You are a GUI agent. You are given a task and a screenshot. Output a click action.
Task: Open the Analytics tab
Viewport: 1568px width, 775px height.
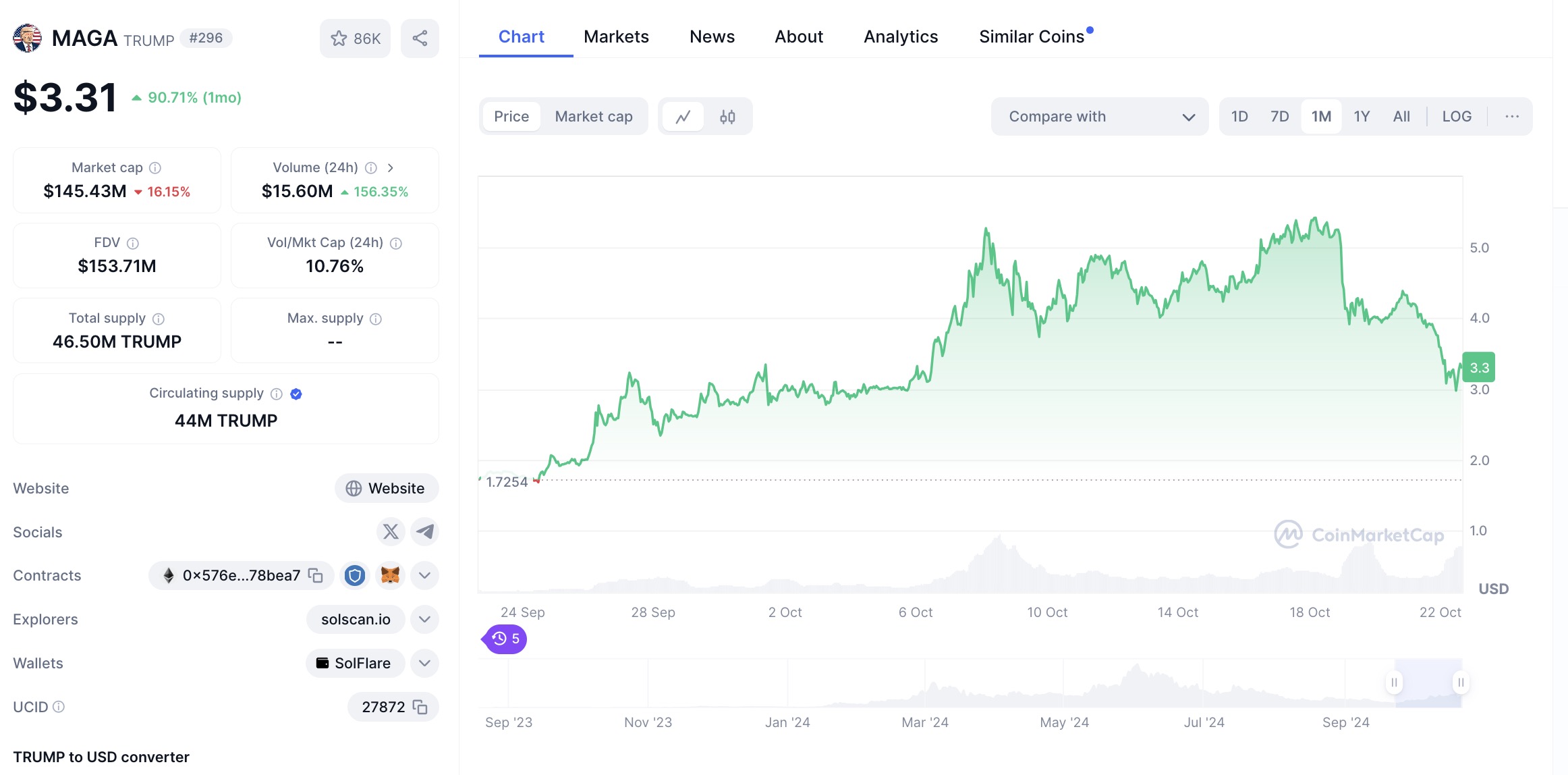click(901, 36)
